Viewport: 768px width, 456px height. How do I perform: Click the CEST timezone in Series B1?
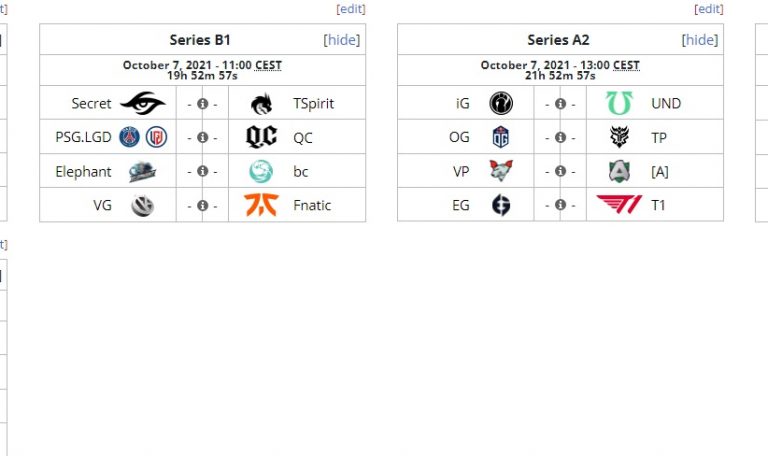(x=268, y=65)
